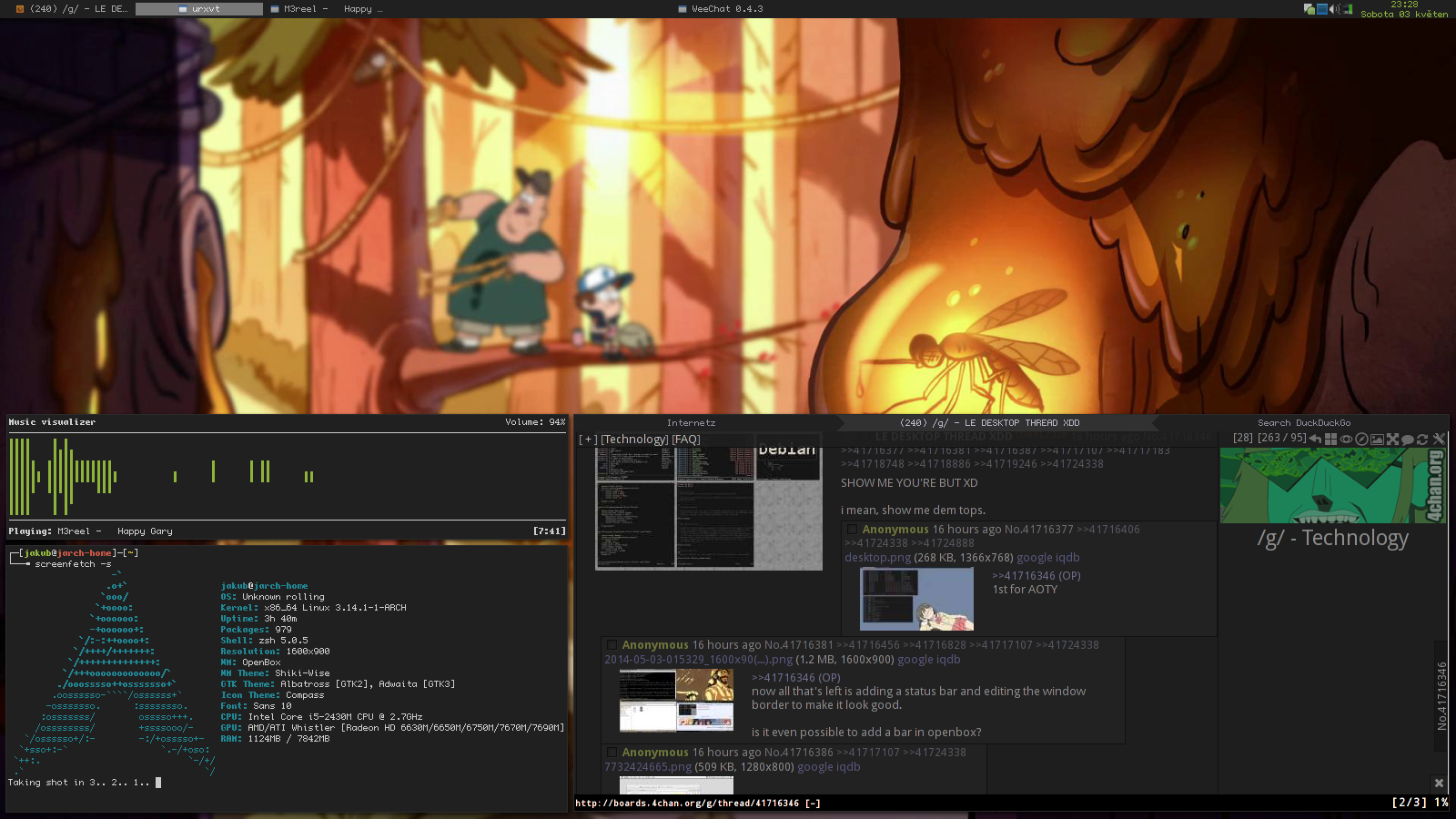
Task: Click the expand-all-images arrows icon
Action: [1392, 439]
